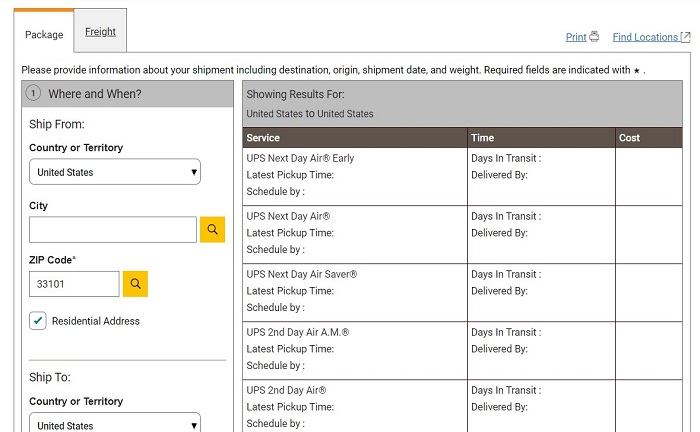This screenshot has width=700, height=432.
Task: Click the 'Ship To:' heading
Action: [50, 377]
